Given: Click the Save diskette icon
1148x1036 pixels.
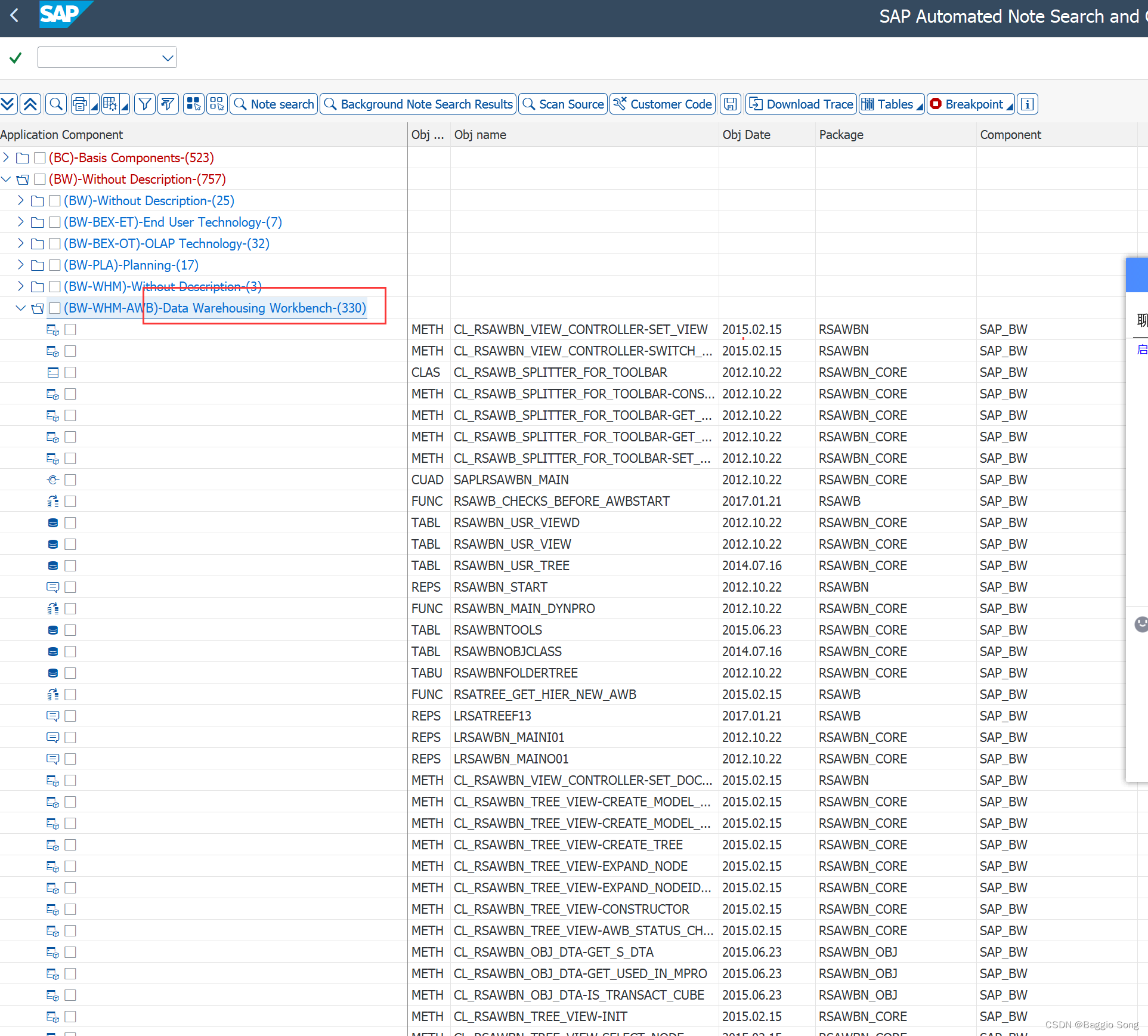Looking at the screenshot, I should tap(731, 104).
